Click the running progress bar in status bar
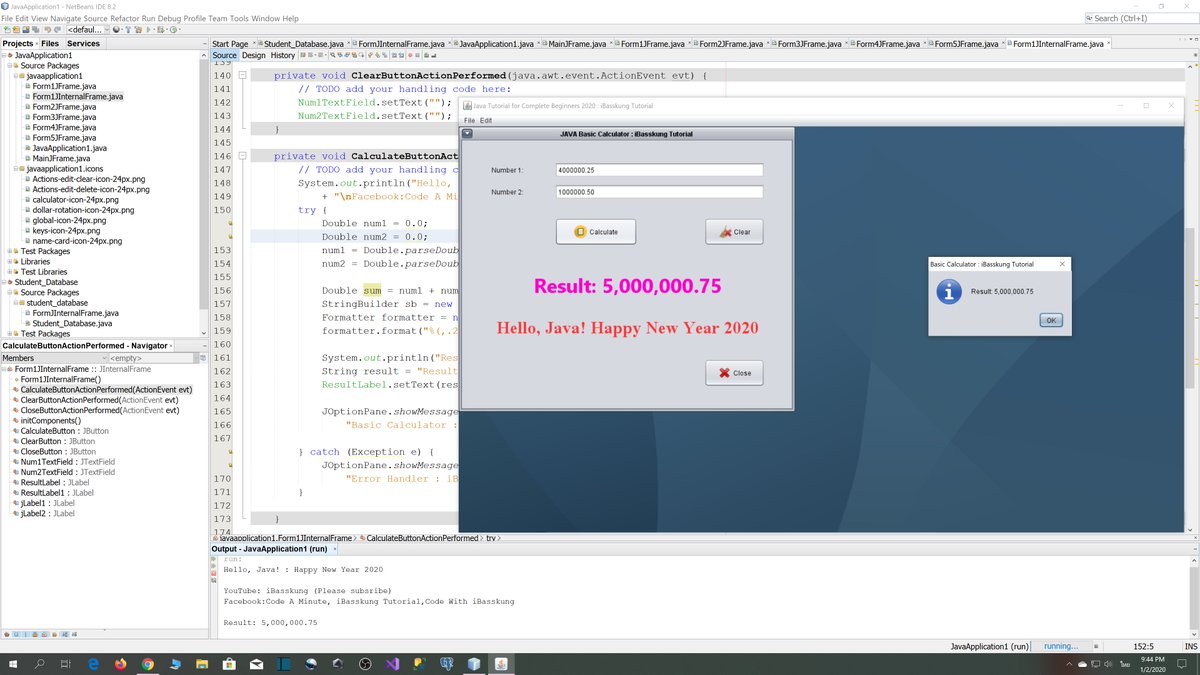 pos(1063,646)
